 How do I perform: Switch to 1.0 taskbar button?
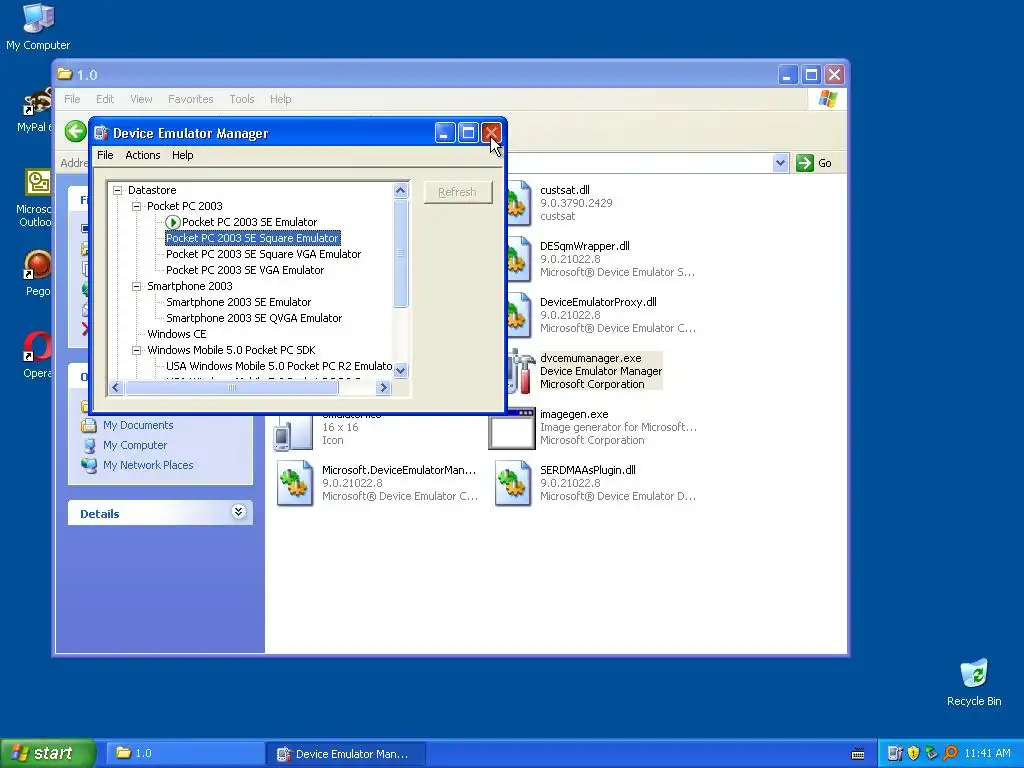183,753
